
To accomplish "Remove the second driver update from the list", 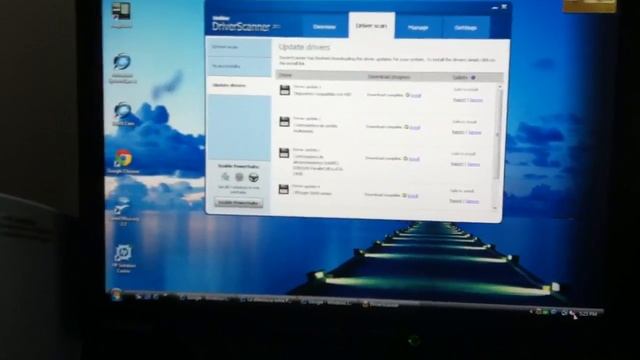I will (475, 133).
